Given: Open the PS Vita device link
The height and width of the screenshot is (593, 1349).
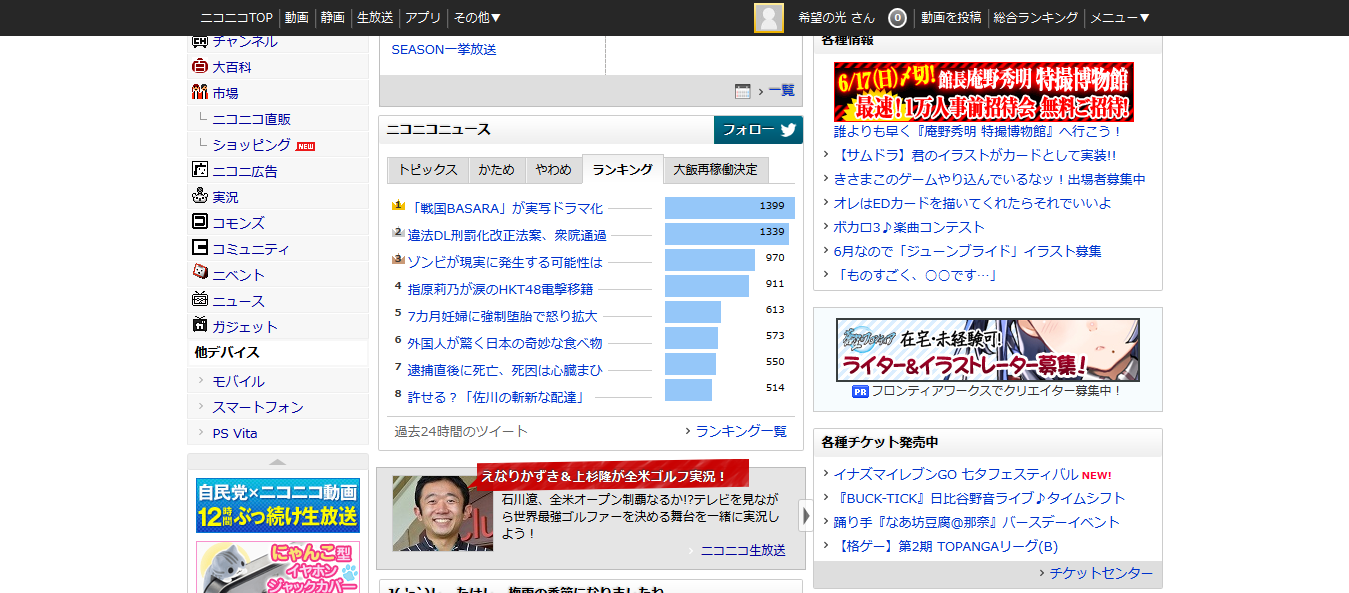Looking at the screenshot, I should [235, 433].
